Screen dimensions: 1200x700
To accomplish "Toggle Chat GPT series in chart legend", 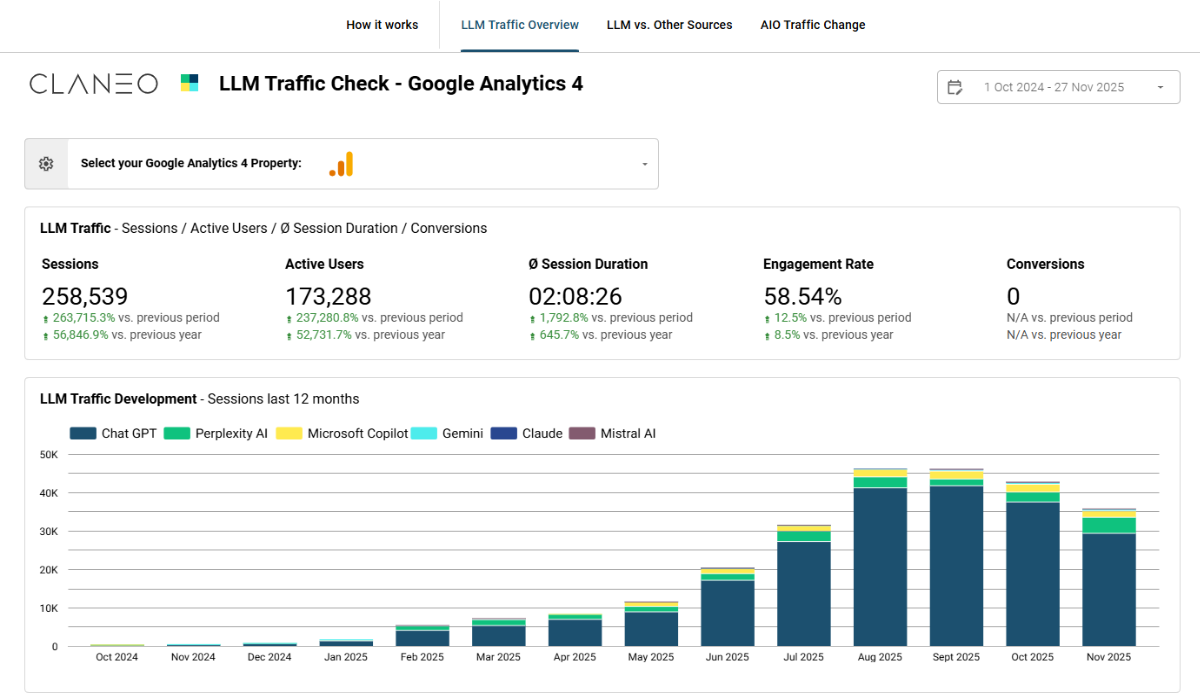I will tap(114, 434).
